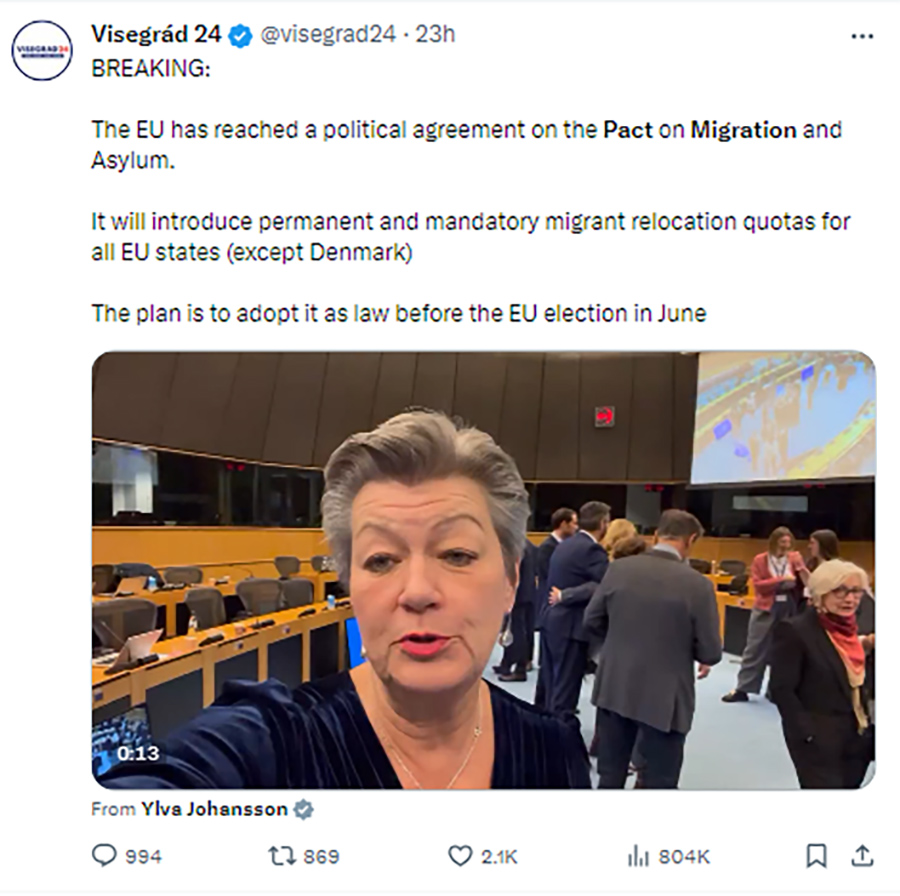Like the post with the heart icon
The width and height of the screenshot is (900, 896).
[459, 856]
